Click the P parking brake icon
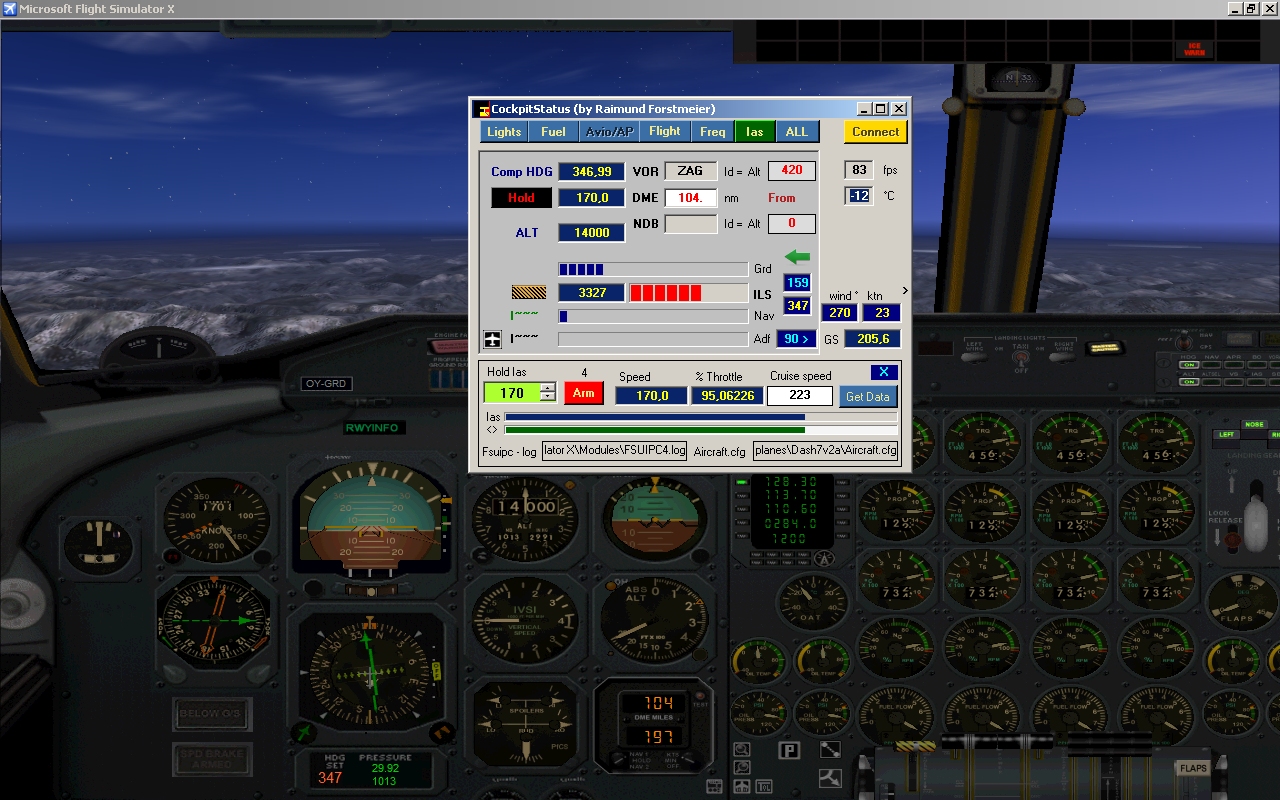This screenshot has height=800, width=1280. pyautogui.click(x=789, y=751)
